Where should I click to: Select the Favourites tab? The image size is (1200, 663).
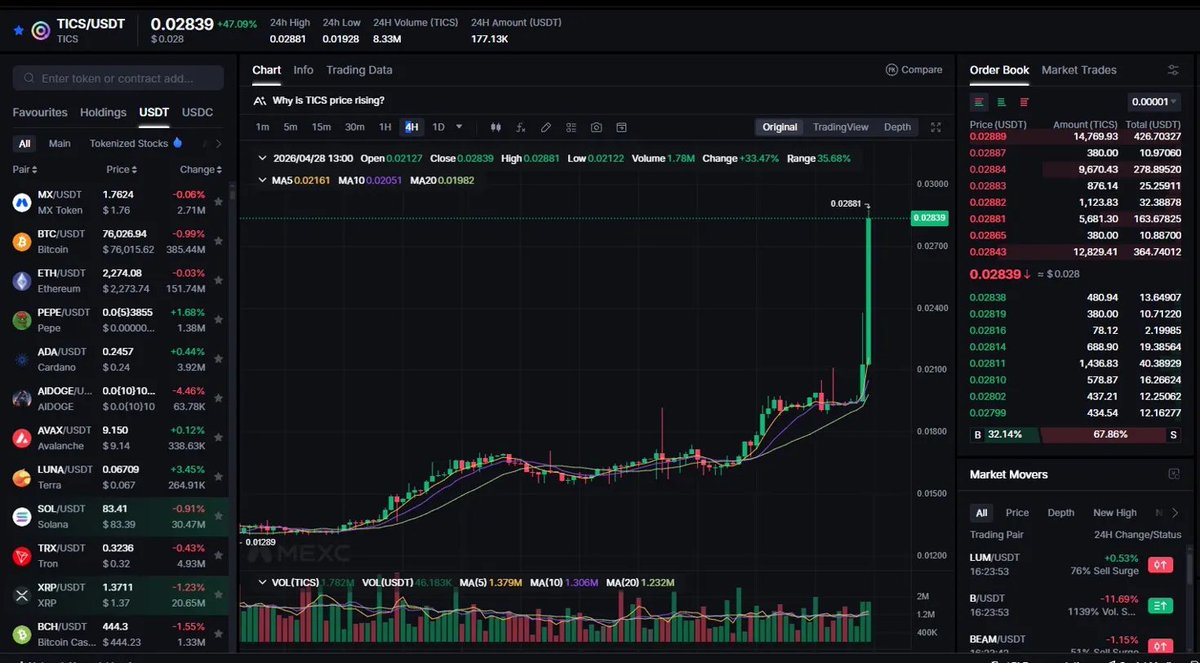coord(40,112)
